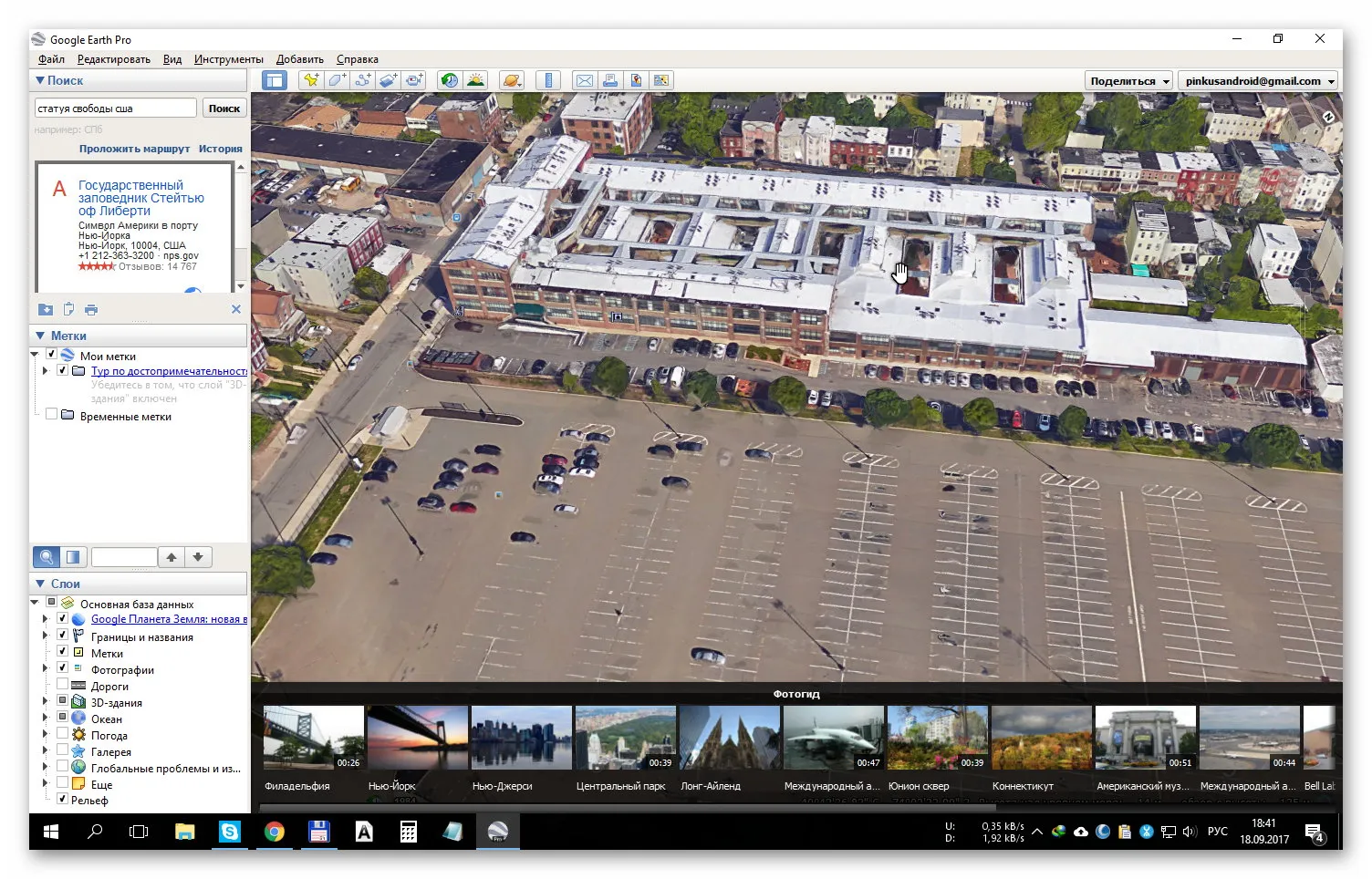The width and height of the screenshot is (1372, 879).
Task: Expand the Тур по достопримечательностям folder
Action: (x=46, y=371)
